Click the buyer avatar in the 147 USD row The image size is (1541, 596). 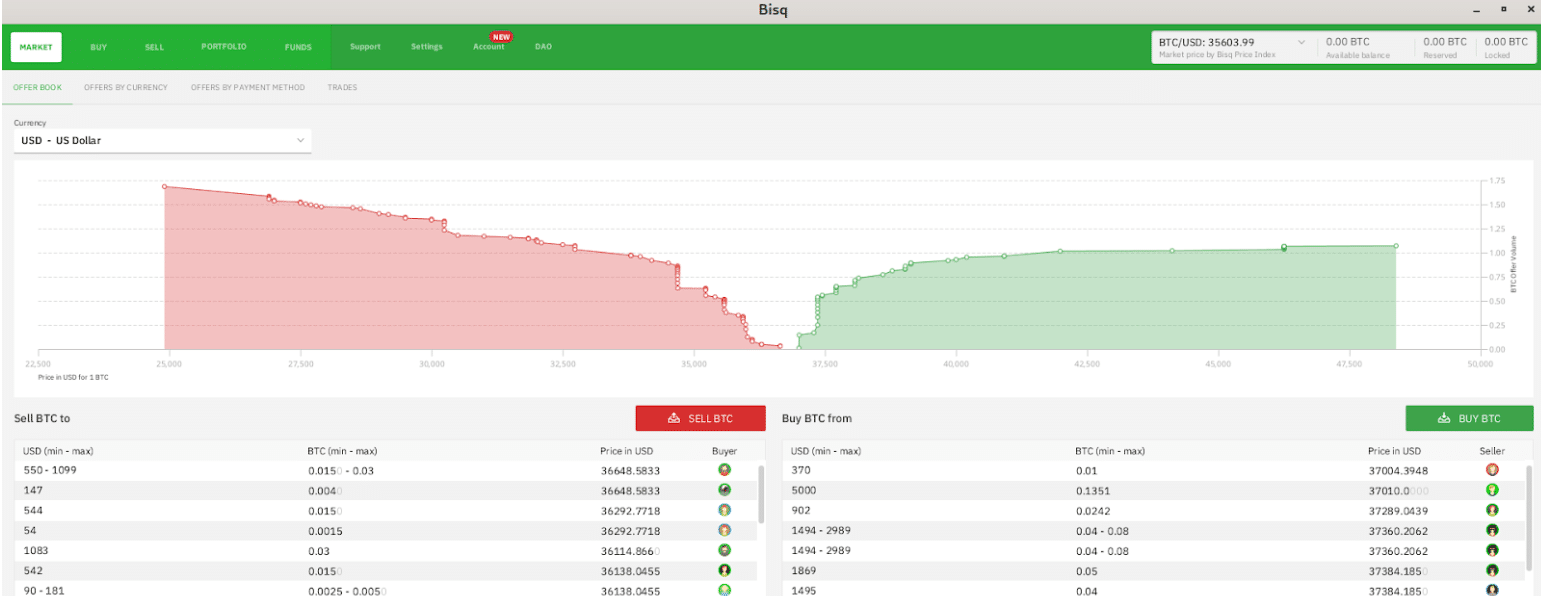tap(724, 490)
